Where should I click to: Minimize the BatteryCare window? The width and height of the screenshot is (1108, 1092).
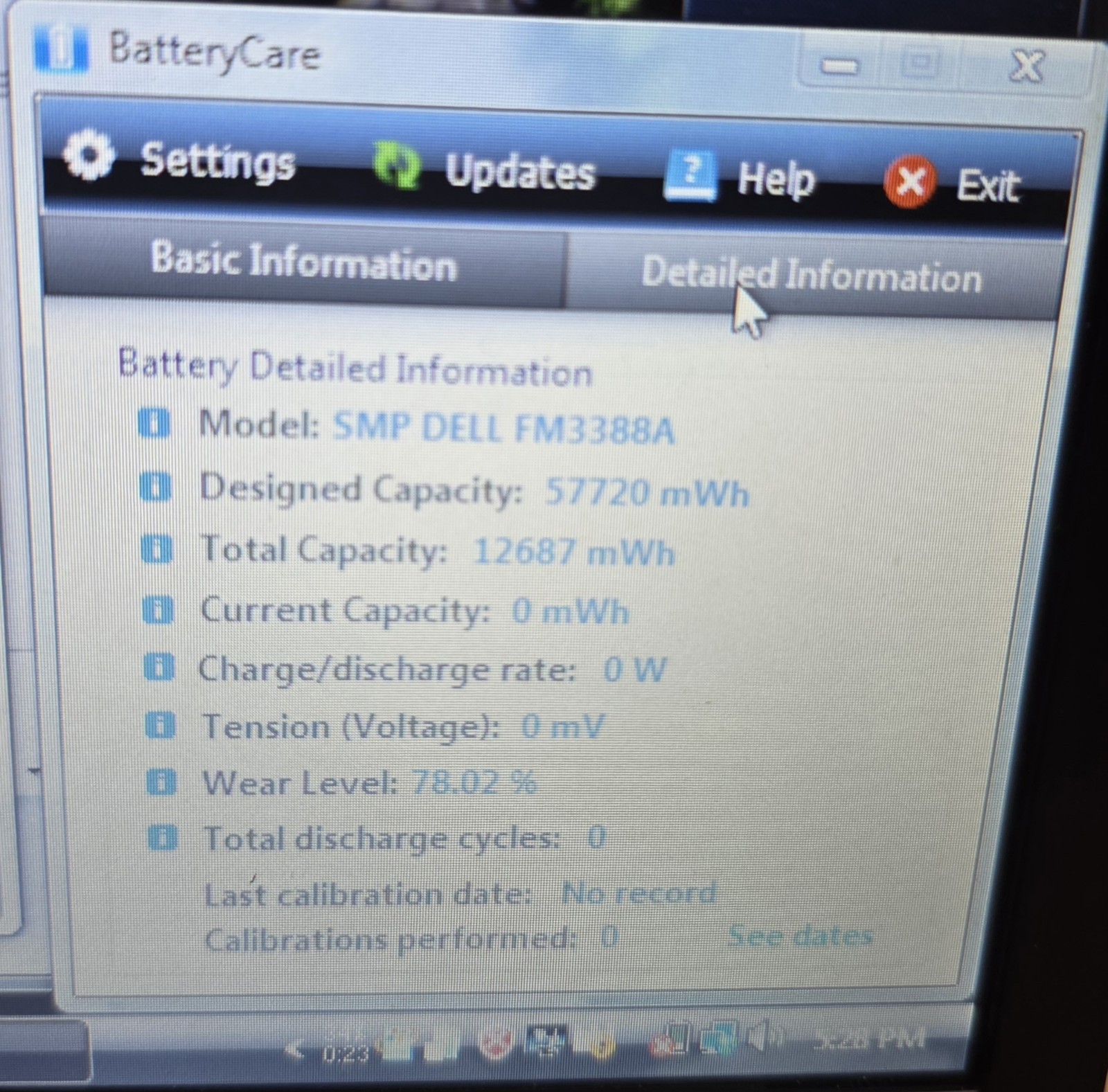point(839,66)
